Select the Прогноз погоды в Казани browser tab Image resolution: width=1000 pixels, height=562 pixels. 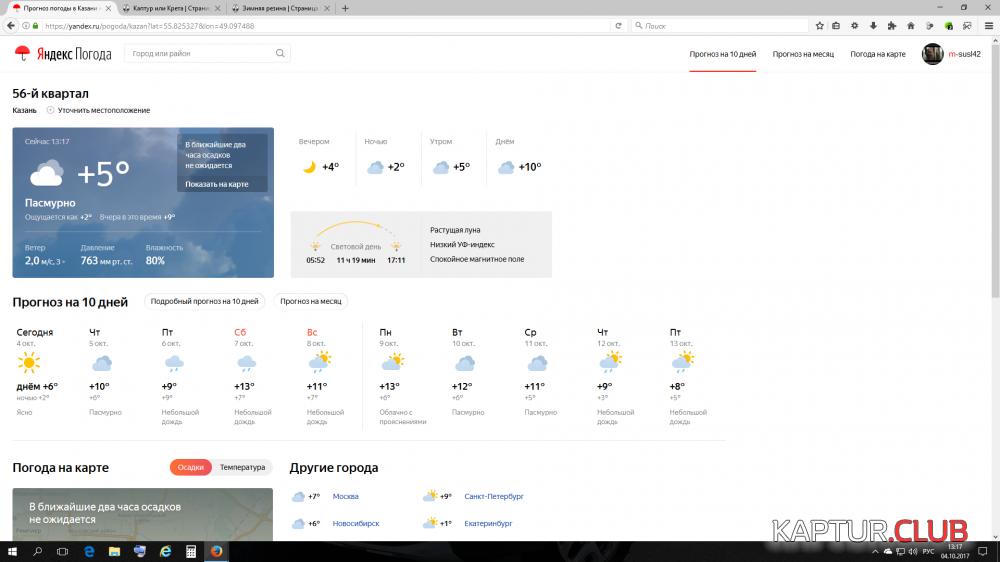coord(61,8)
